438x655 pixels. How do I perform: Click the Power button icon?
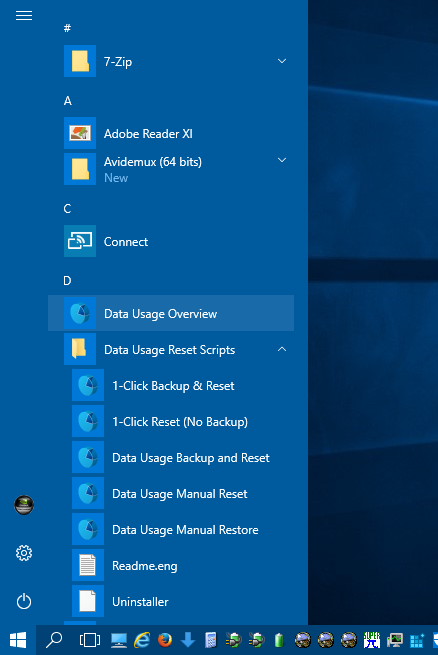[x=24, y=602]
